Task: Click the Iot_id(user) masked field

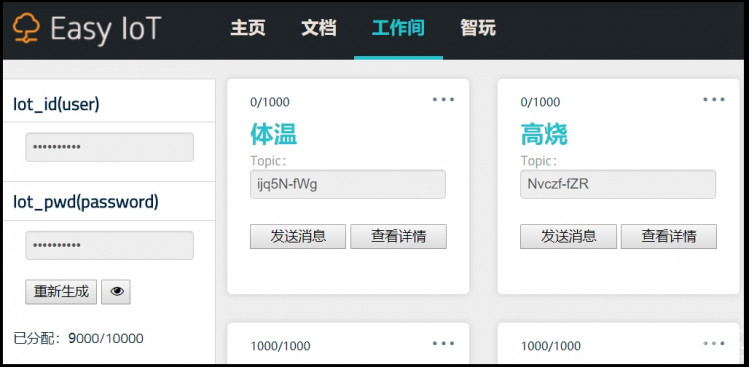Action: (109, 147)
